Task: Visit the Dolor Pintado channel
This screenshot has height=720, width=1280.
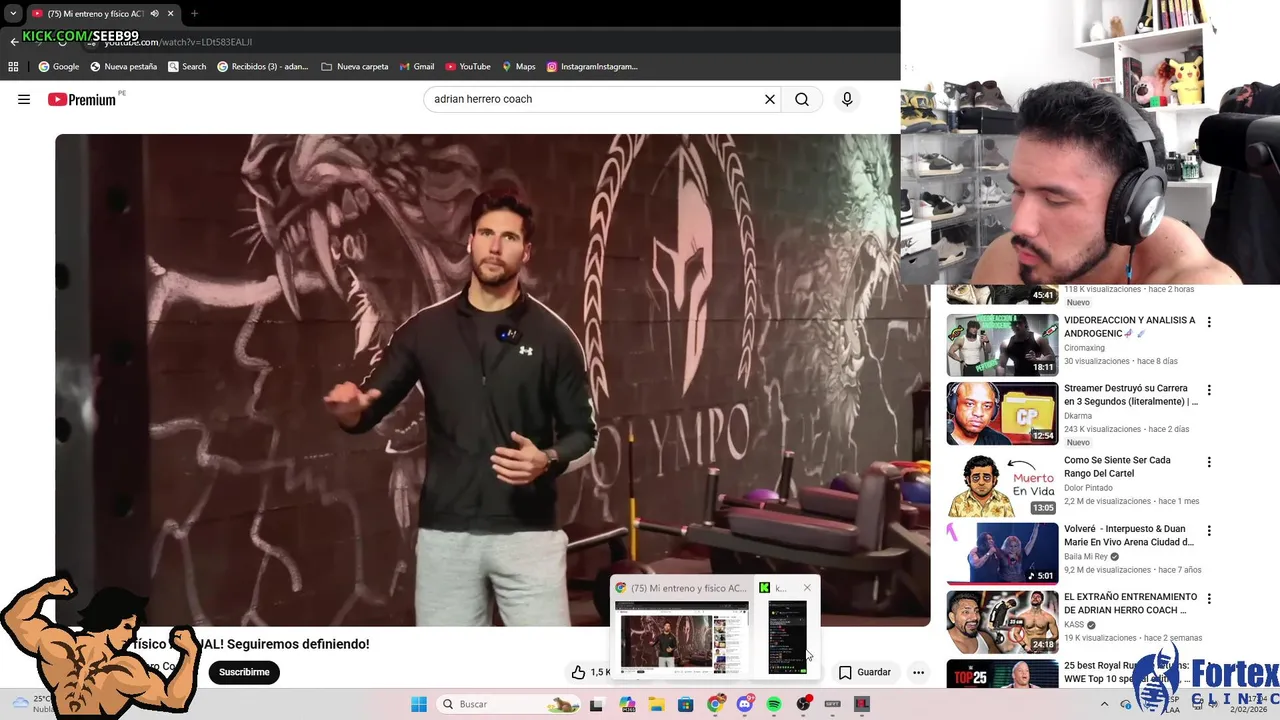Action: click(x=1088, y=488)
